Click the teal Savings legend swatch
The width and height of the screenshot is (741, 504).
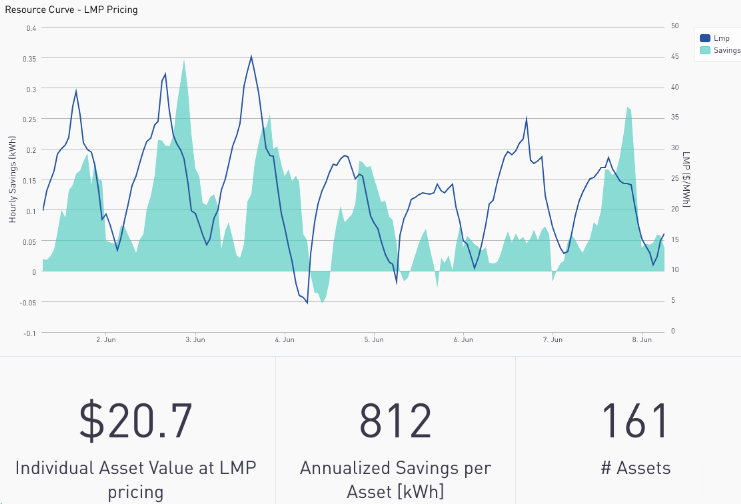(x=704, y=48)
